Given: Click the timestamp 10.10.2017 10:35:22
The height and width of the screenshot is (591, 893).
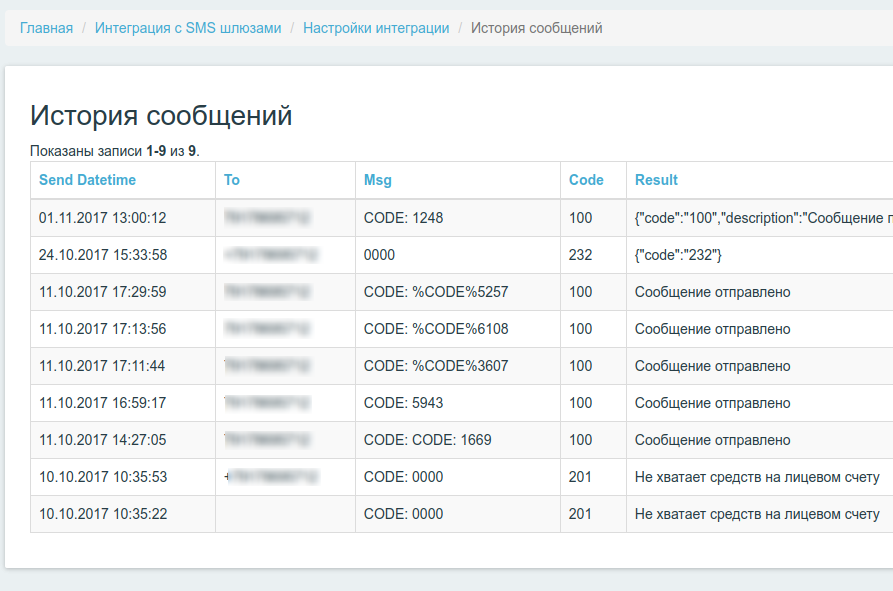Looking at the screenshot, I should click(90, 513).
